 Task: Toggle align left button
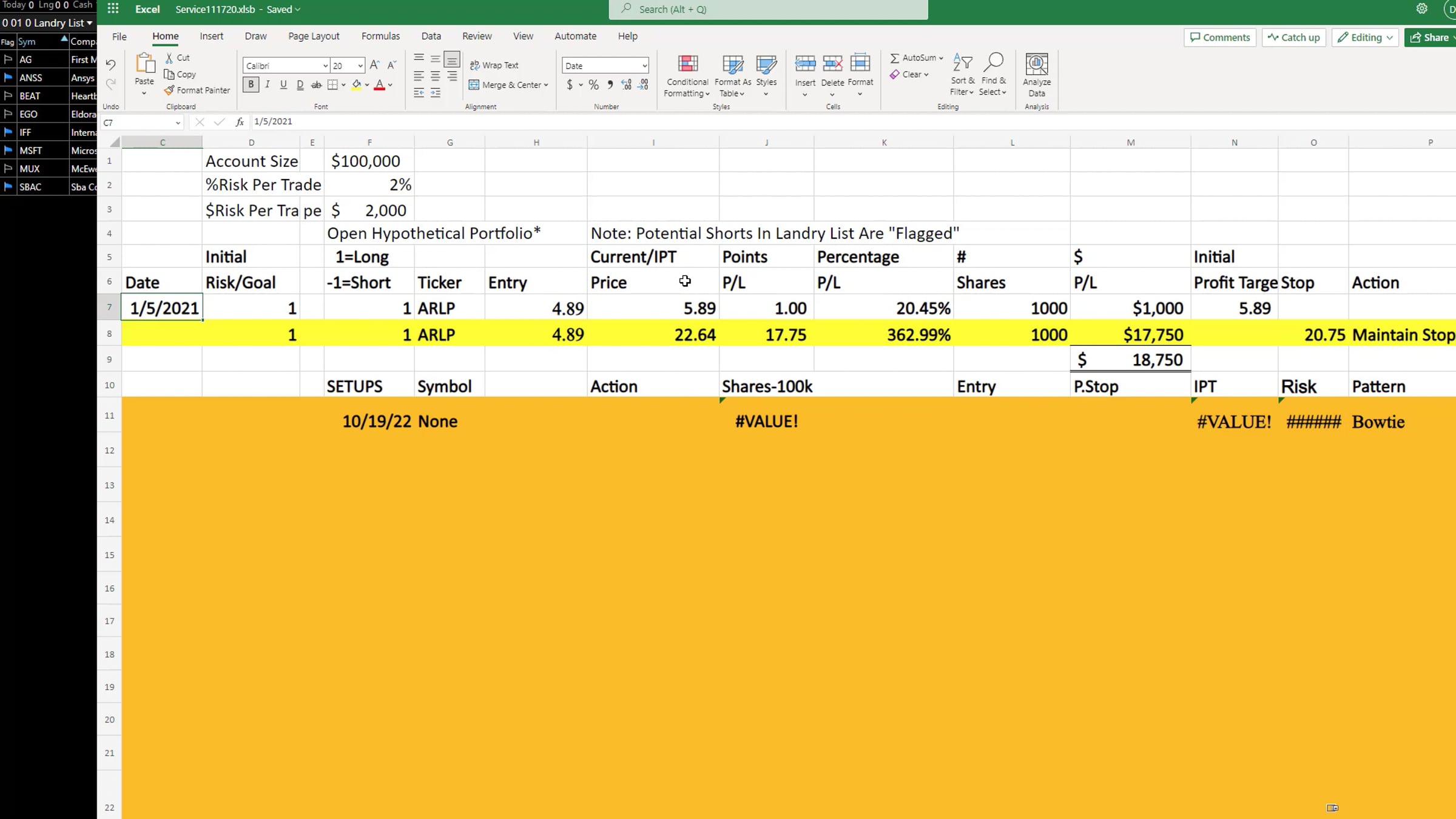(x=419, y=76)
